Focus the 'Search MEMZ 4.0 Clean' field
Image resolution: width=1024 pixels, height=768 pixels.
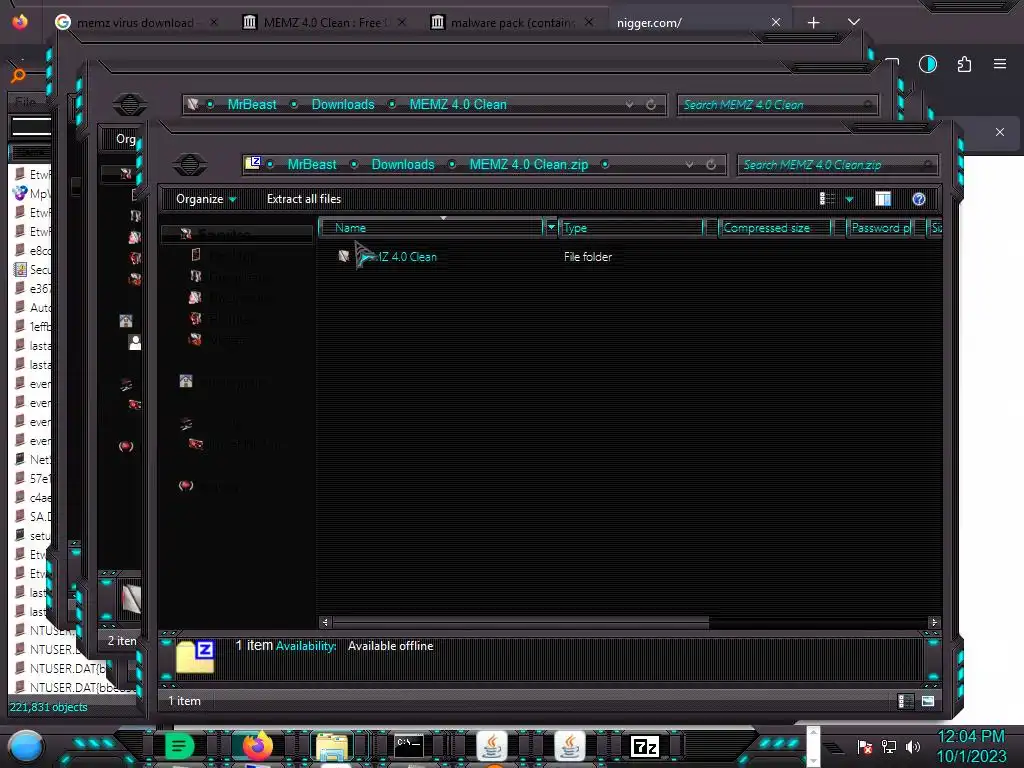click(778, 104)
